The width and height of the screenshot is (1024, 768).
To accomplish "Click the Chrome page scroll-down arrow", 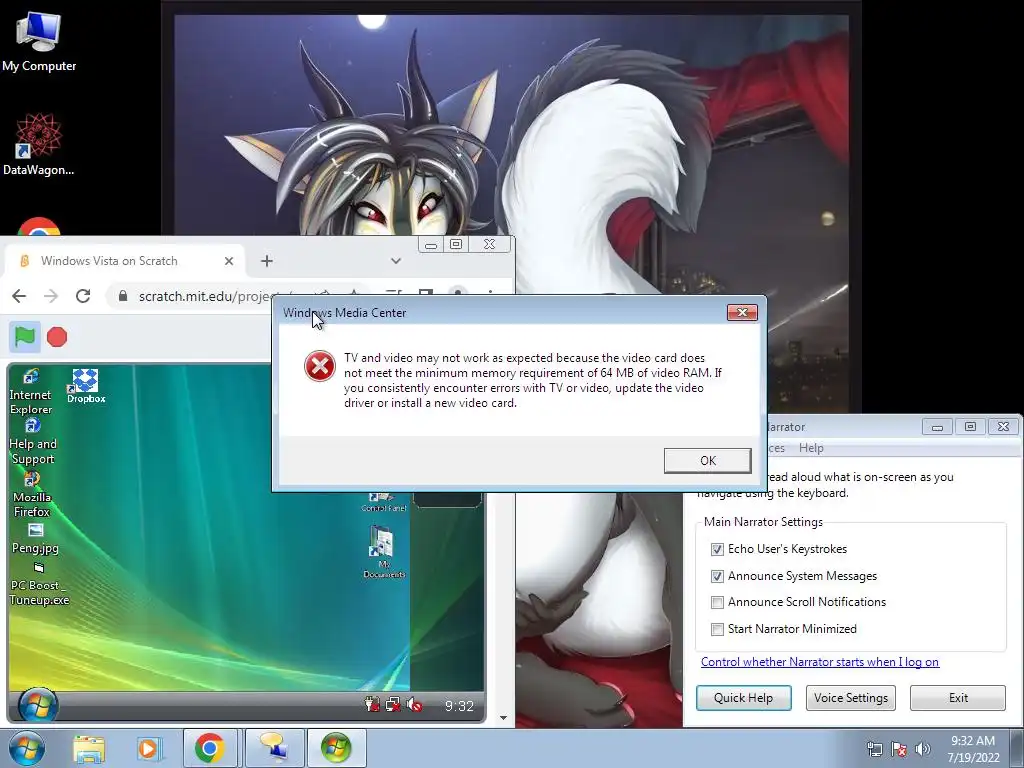I will pyautogui.click(x=503, y=718).
